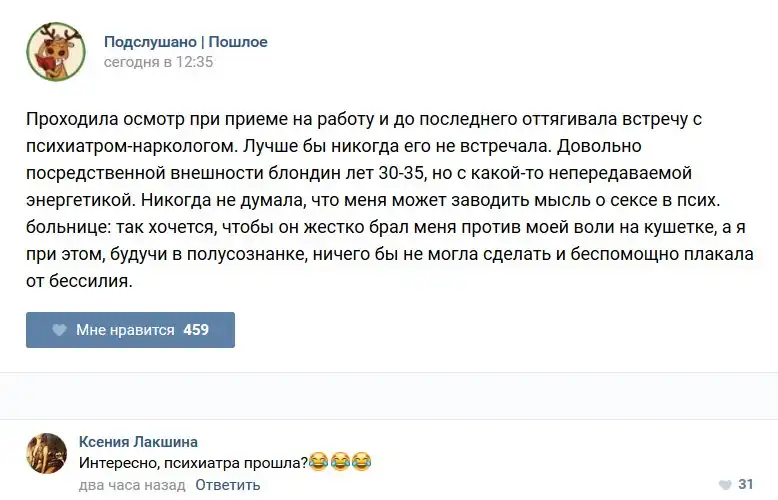
Task: Like the comment with its heart icon
Action: [723, 485]
